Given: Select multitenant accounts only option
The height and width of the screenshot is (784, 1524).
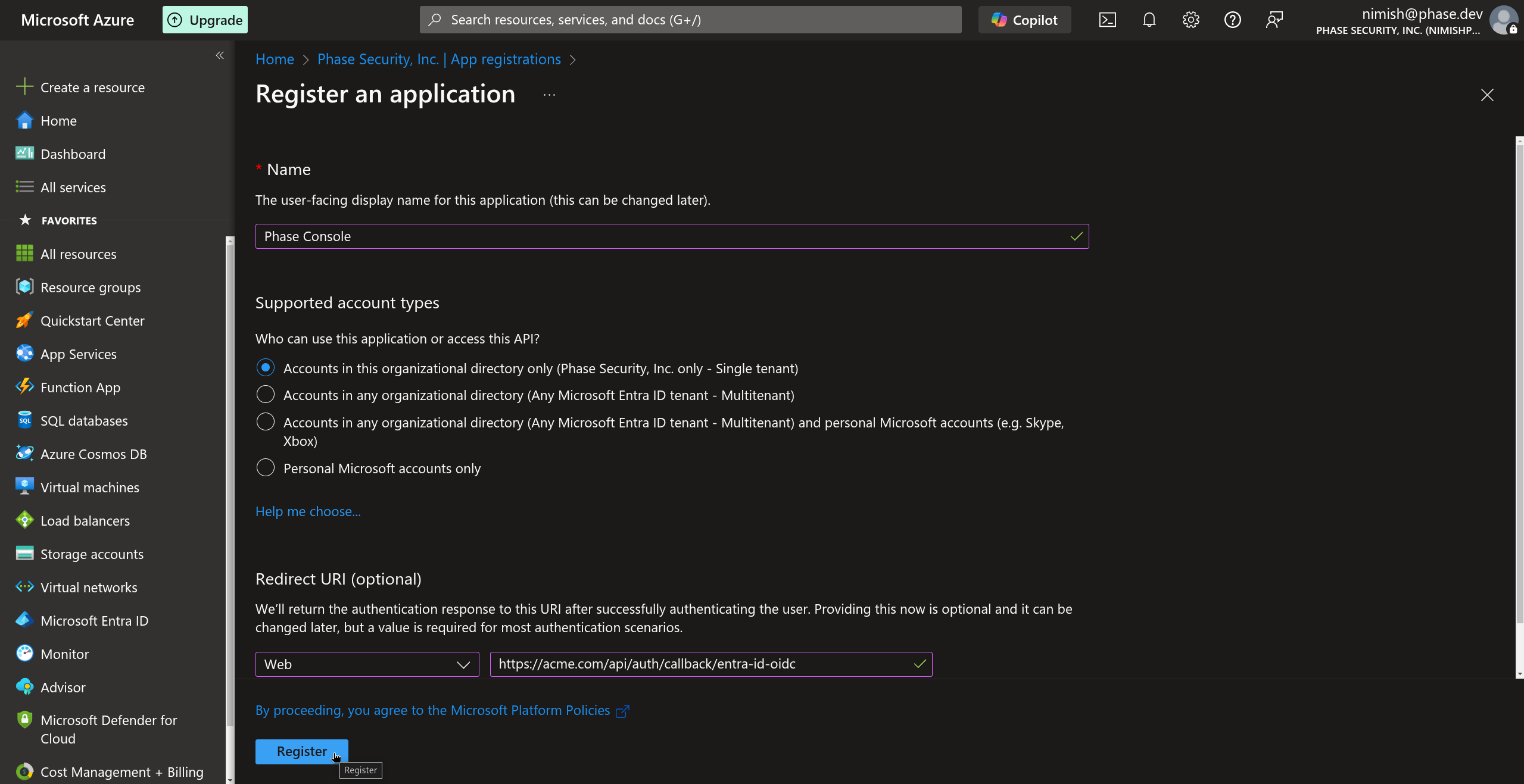Looking at the screenshot, I should tap(265, 394).
